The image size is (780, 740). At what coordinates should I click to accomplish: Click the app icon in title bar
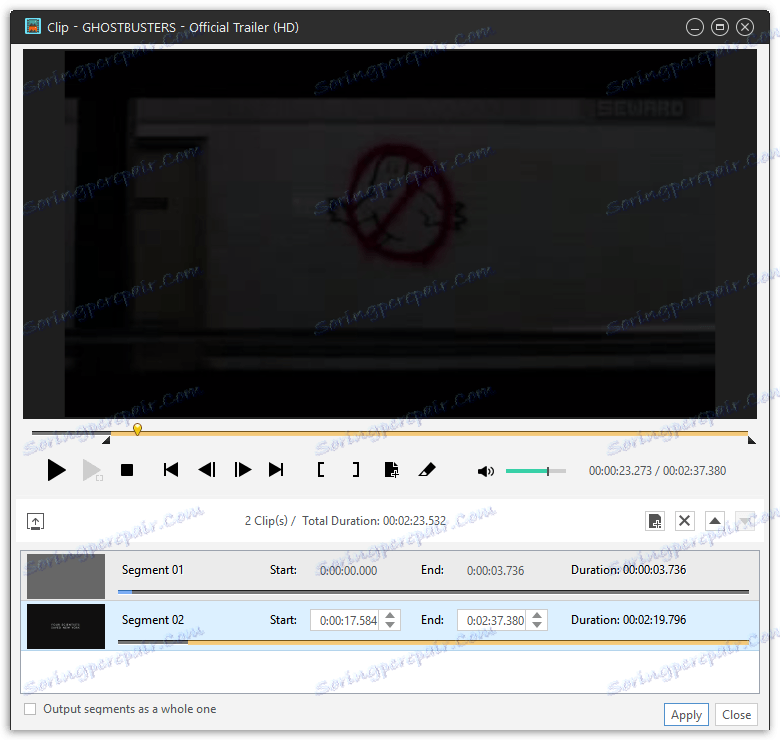[x=33, y=26]
